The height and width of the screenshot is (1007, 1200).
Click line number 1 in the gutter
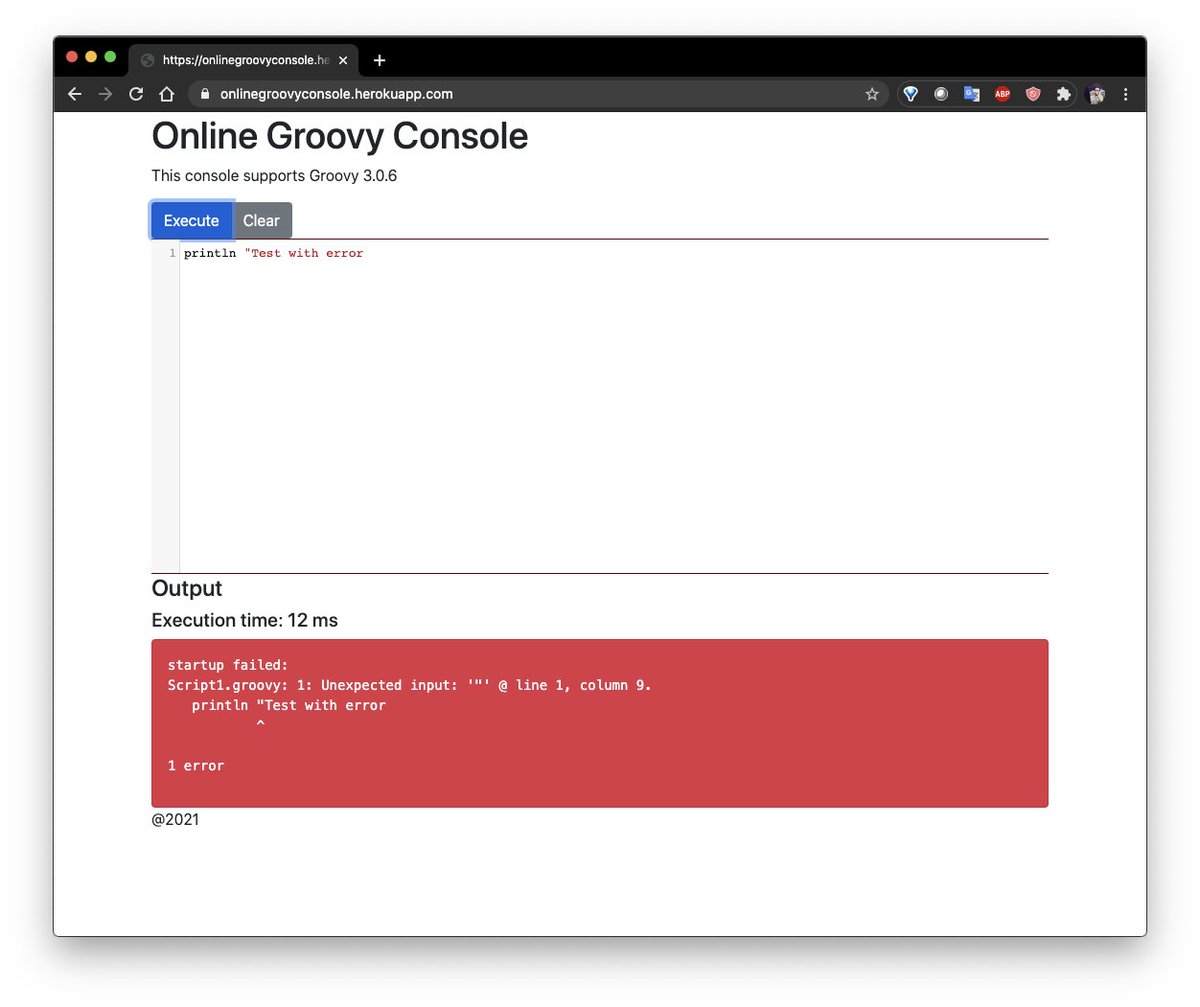(172, 254)
